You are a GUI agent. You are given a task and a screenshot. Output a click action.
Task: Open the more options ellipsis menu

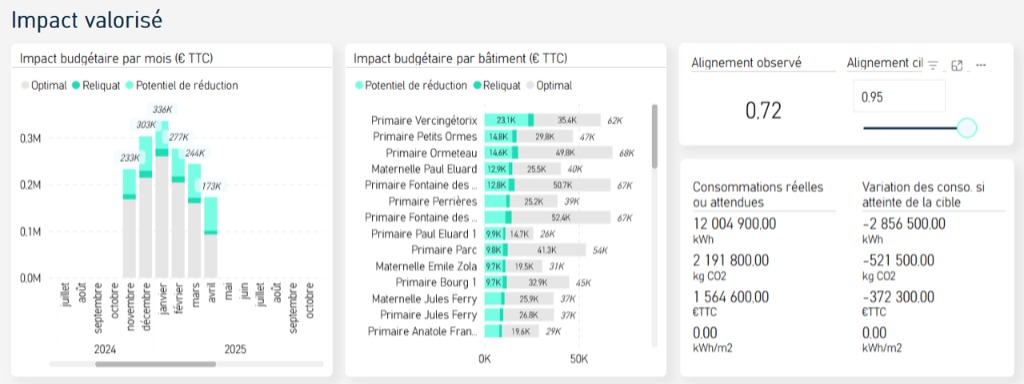coord(980,65)
